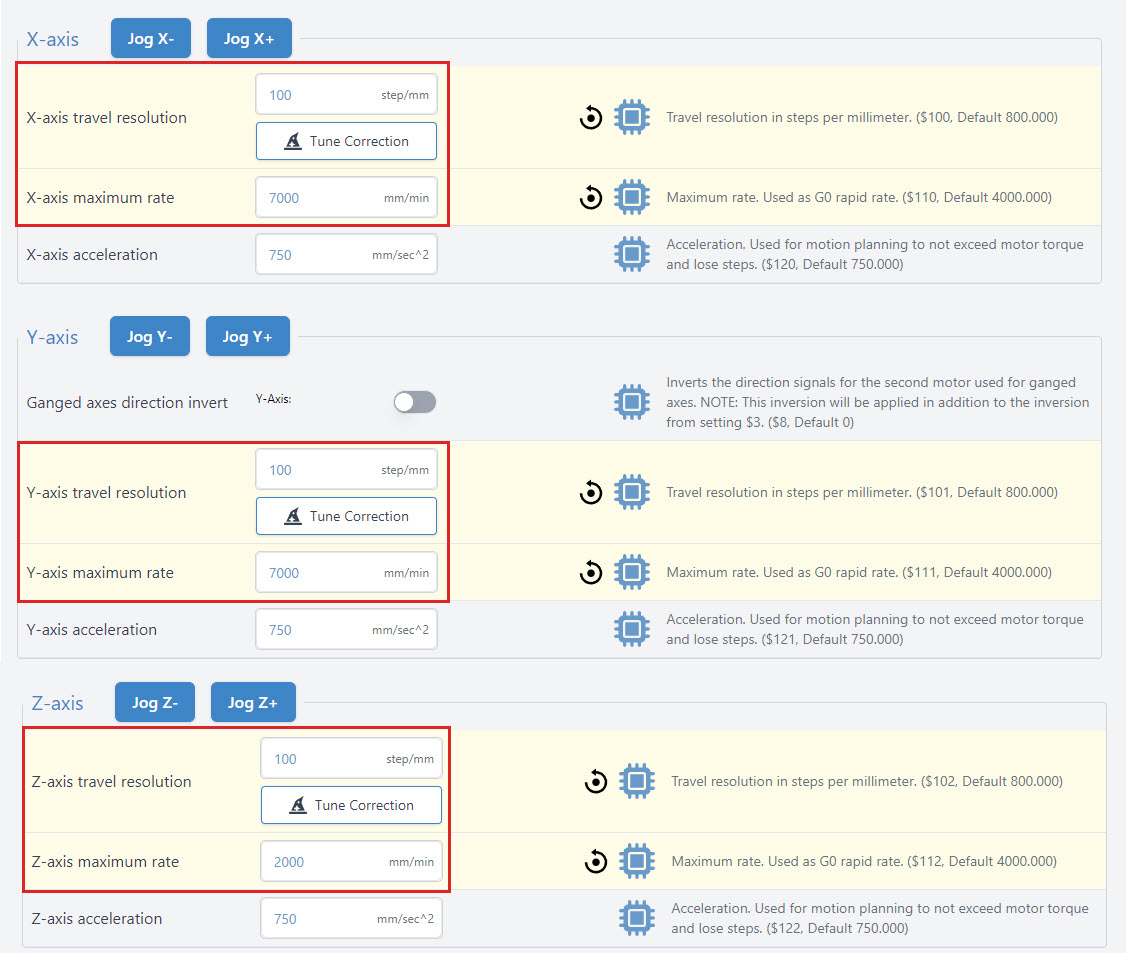Viewport: 1126px width, 953px height.
Task: Click chip icon for Y-axis acceleration
Action: 631,630
